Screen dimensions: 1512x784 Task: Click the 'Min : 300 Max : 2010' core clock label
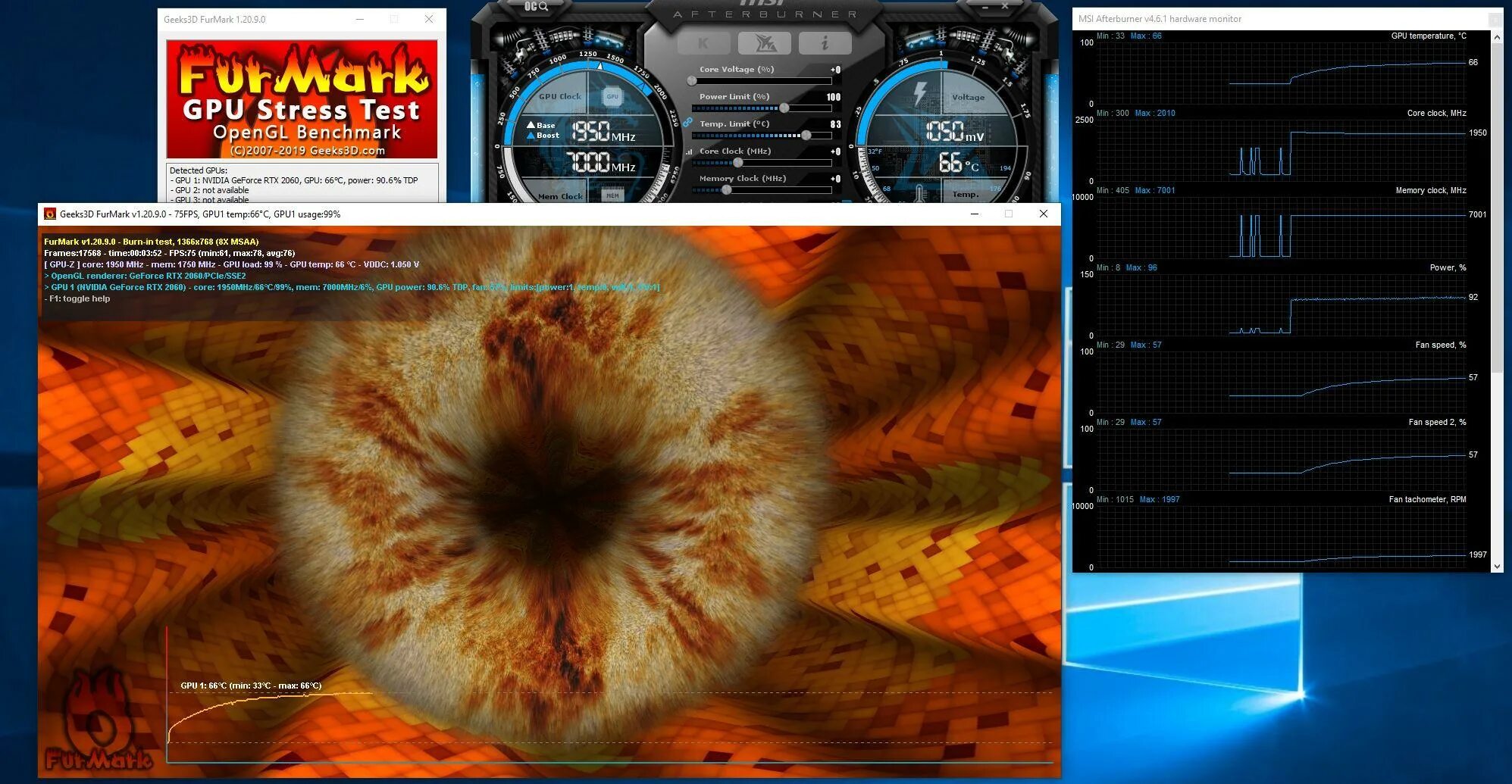pos(1135,113)
